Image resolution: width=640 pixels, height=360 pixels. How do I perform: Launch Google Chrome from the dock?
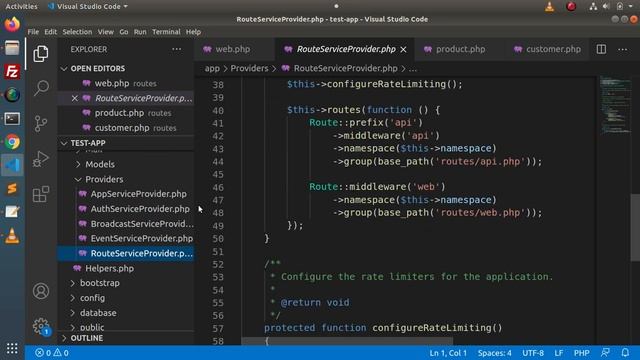pos(12,142)
